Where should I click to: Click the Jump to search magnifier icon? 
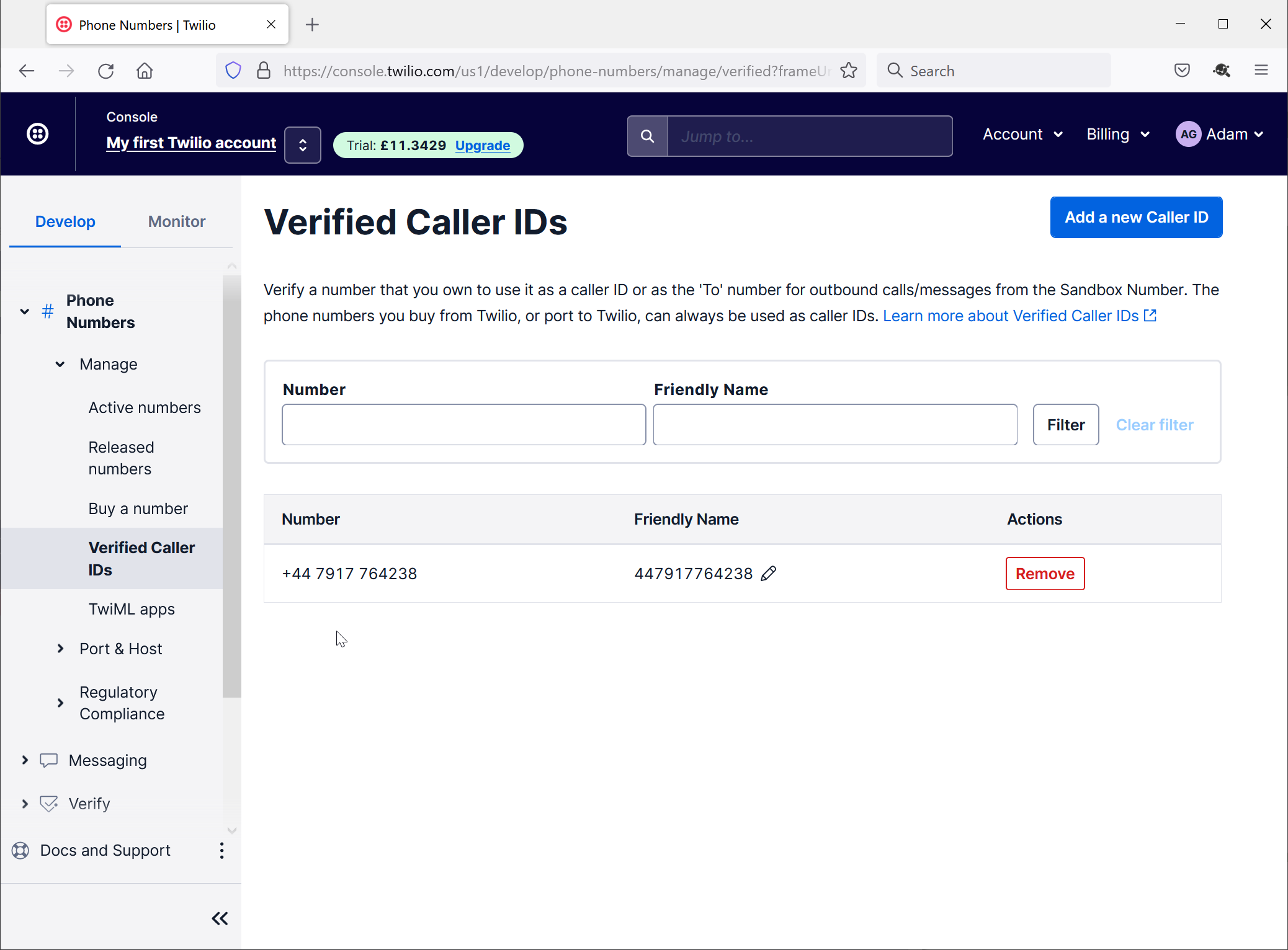647,136
